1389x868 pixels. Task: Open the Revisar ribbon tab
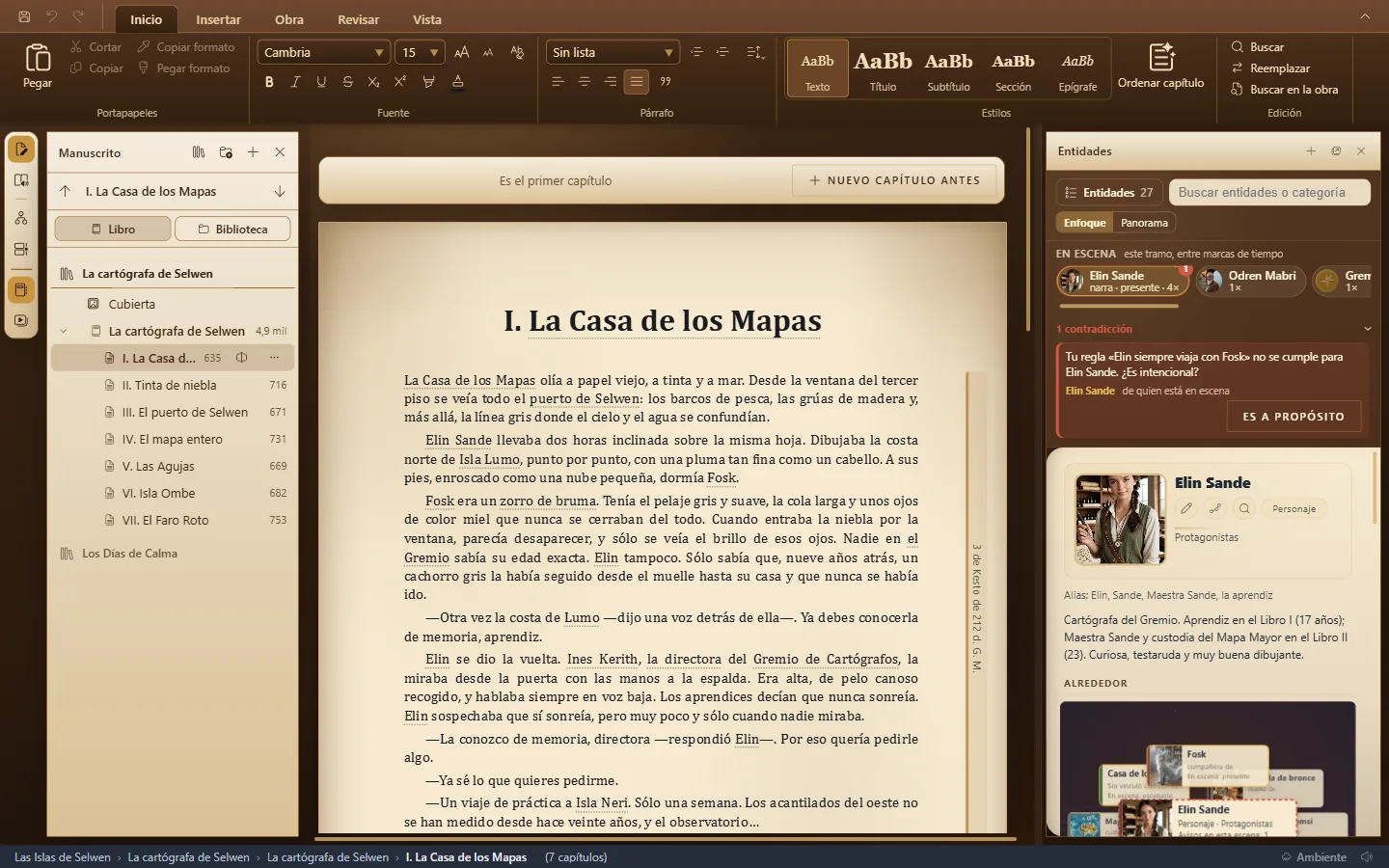[x=358, y=19]
